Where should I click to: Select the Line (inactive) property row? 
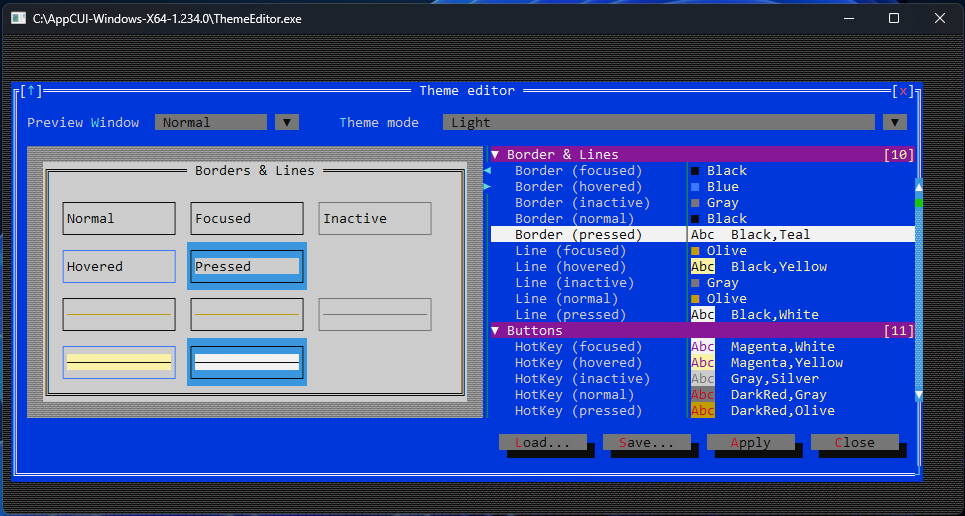pos(703,283)
